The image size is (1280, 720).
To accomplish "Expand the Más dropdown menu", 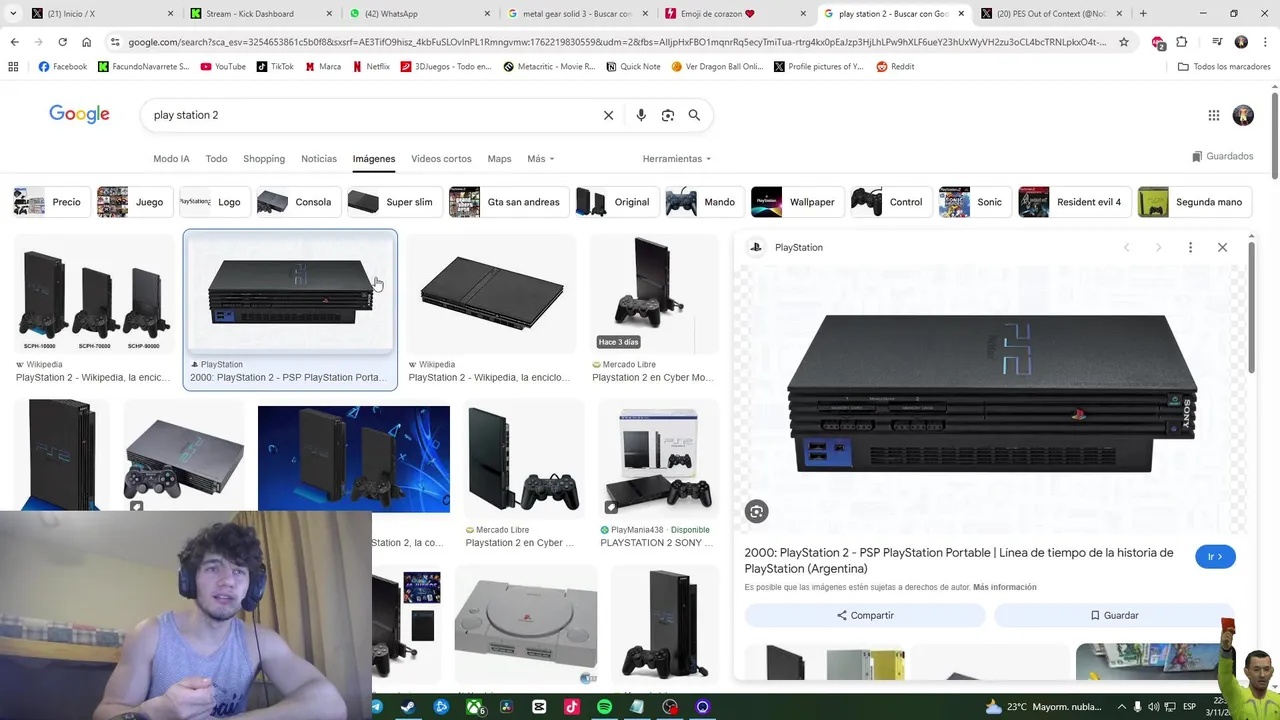I will (541, 159).
